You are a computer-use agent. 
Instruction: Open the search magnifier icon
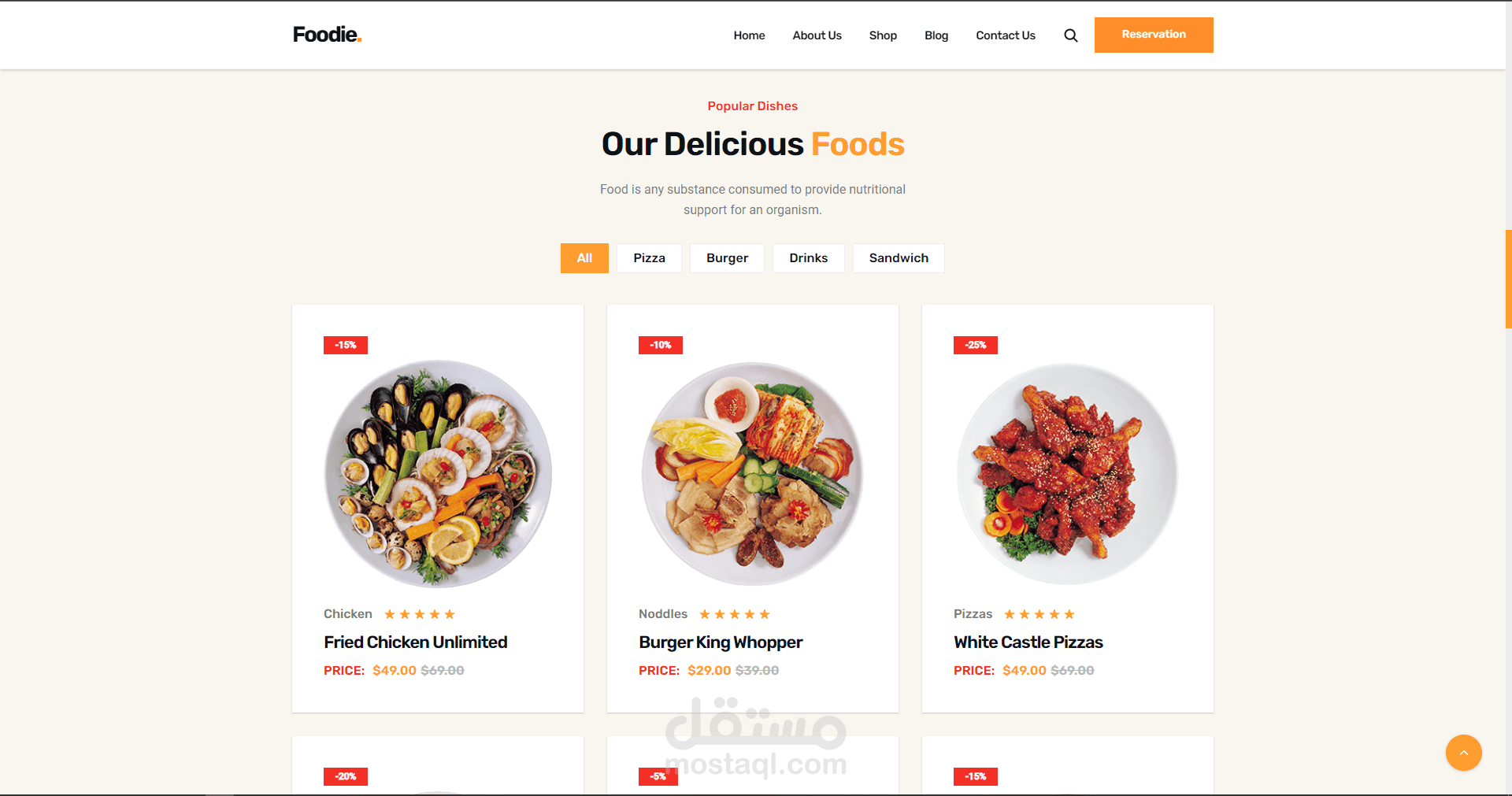click(x=1070, y=35)
